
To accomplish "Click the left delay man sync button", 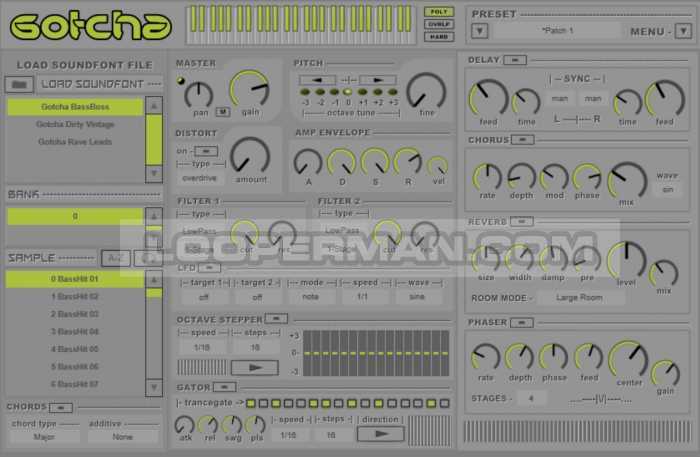I will pos(560,99).
